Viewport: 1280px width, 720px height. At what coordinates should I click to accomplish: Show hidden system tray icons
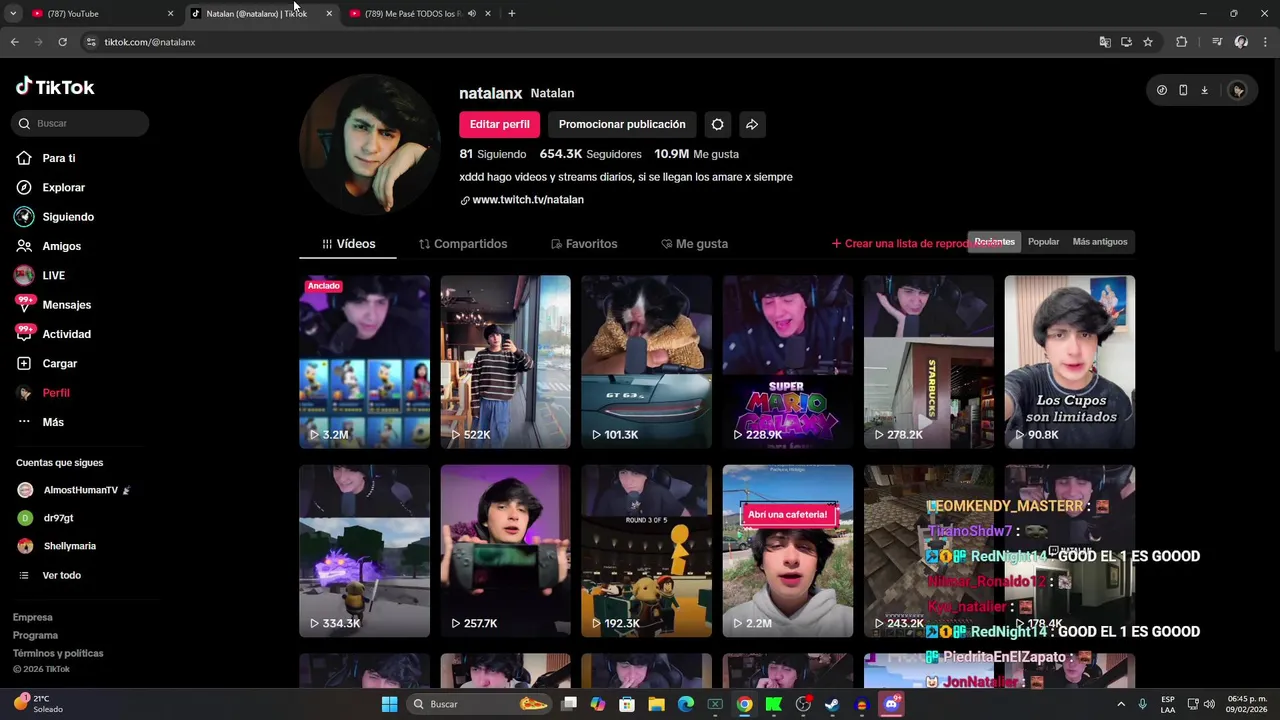coord(1120,704)
